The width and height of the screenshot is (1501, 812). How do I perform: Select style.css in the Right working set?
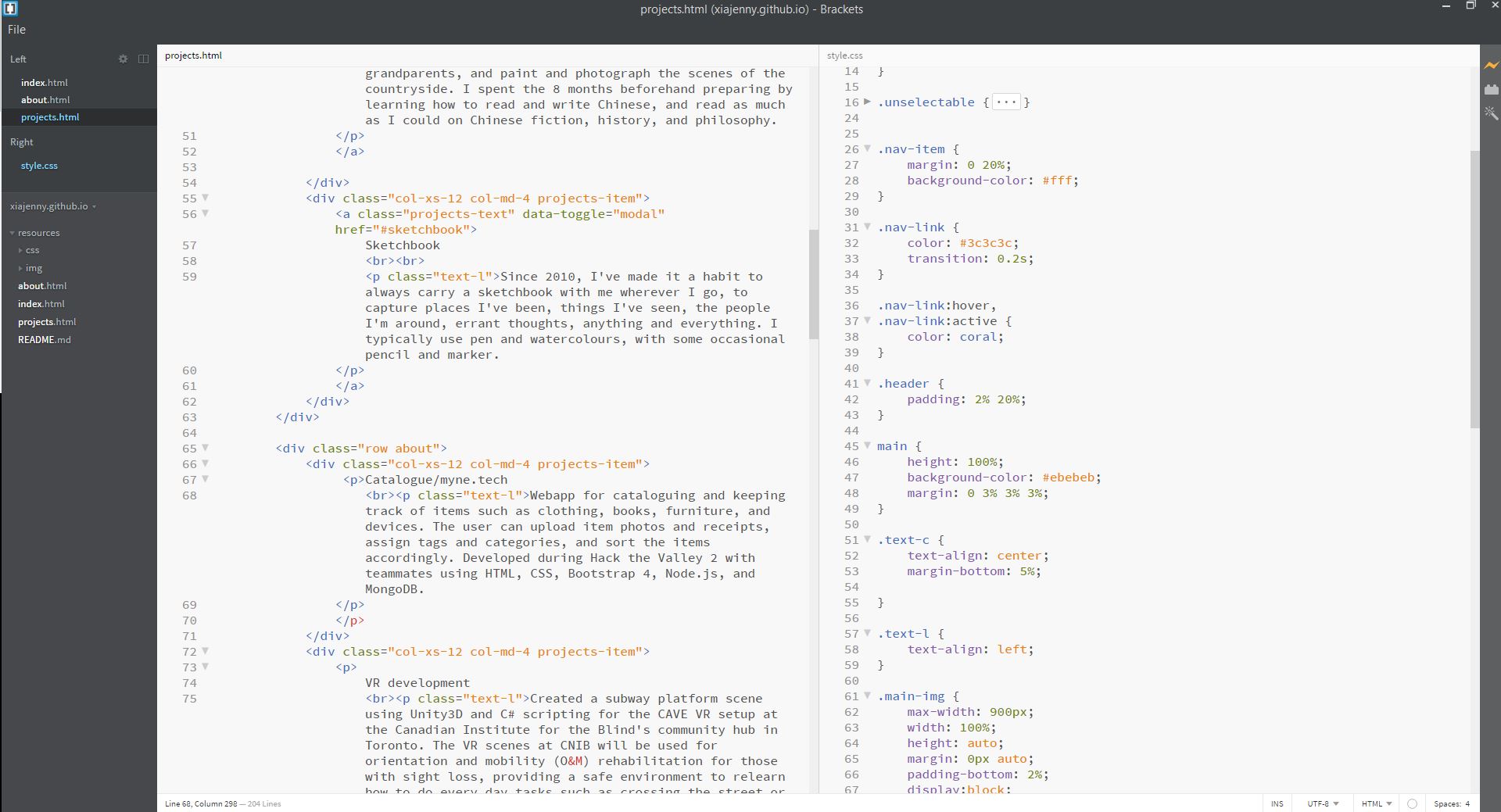click(39, 166)
